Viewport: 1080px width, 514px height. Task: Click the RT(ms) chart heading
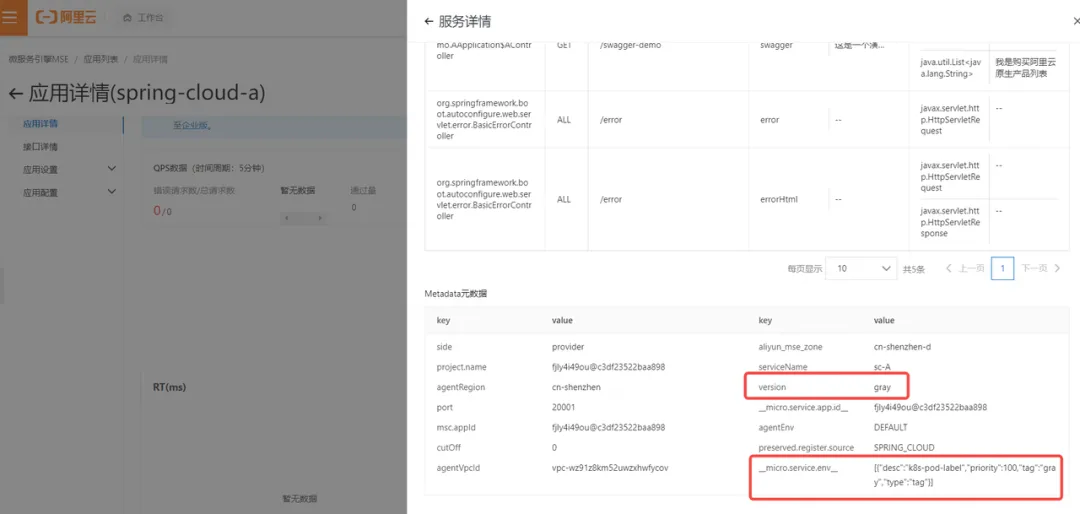tap(169, 387)
